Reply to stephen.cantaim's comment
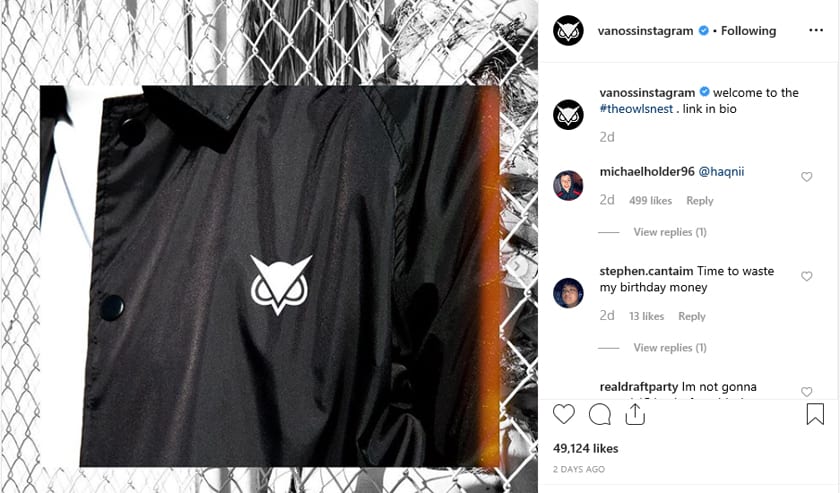This screenshot has height=493, width=840. click(692, 316)
